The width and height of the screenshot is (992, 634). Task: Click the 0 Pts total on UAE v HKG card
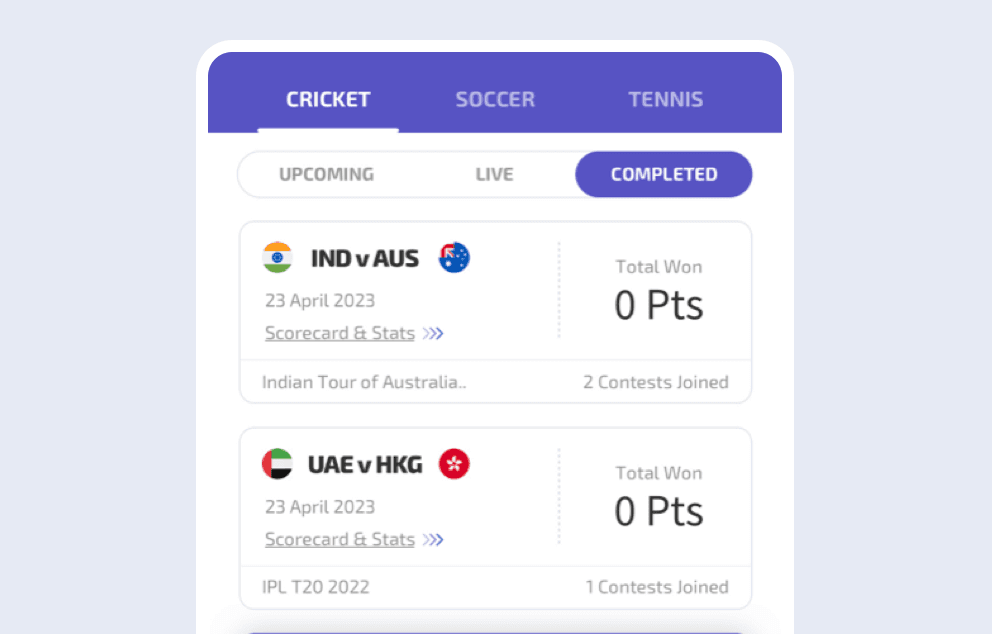pyautogui.click(x=658, y=510)
